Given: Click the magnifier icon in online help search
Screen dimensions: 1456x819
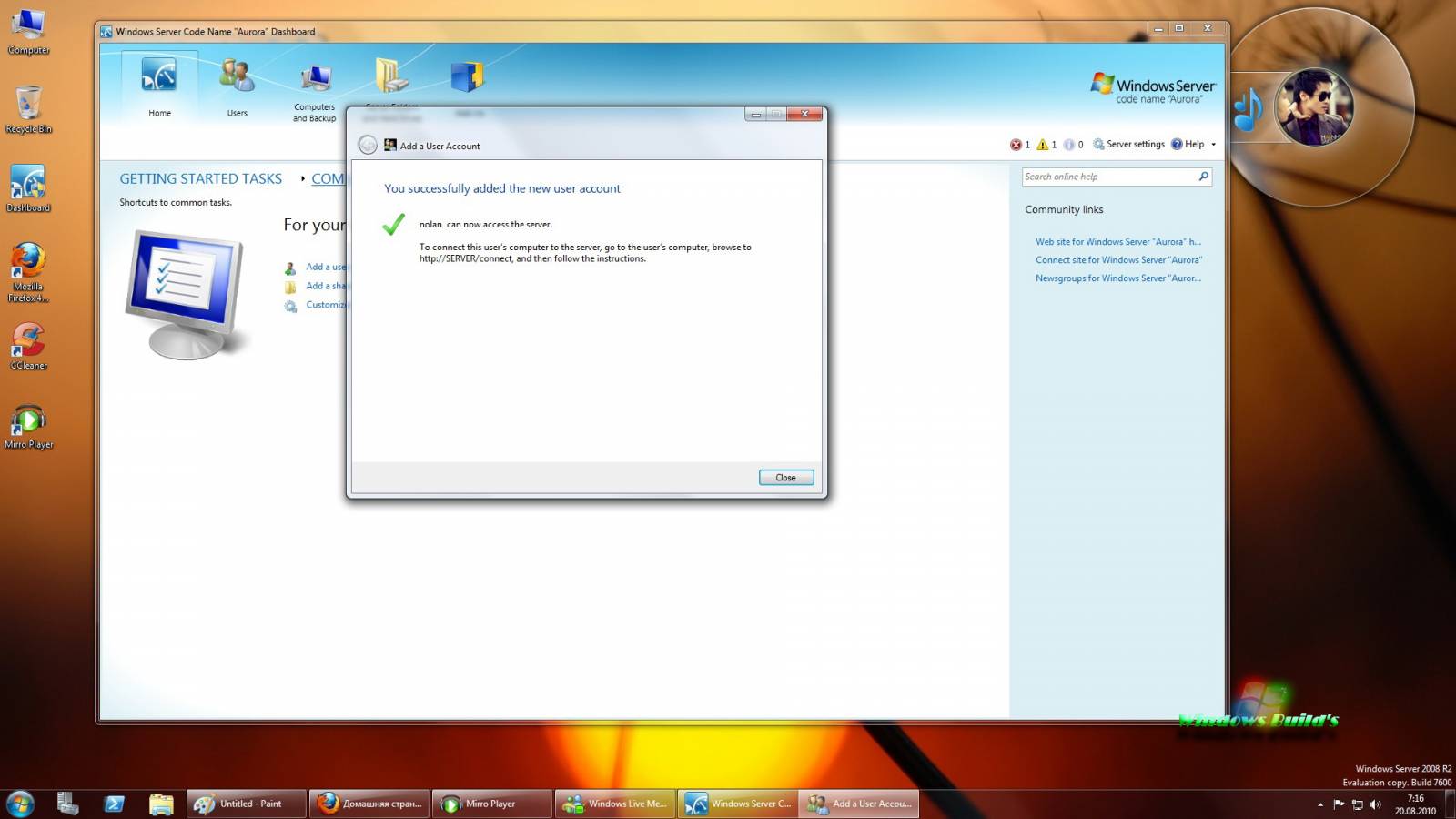Looking at the screenshot, I should pos(1204,177).
